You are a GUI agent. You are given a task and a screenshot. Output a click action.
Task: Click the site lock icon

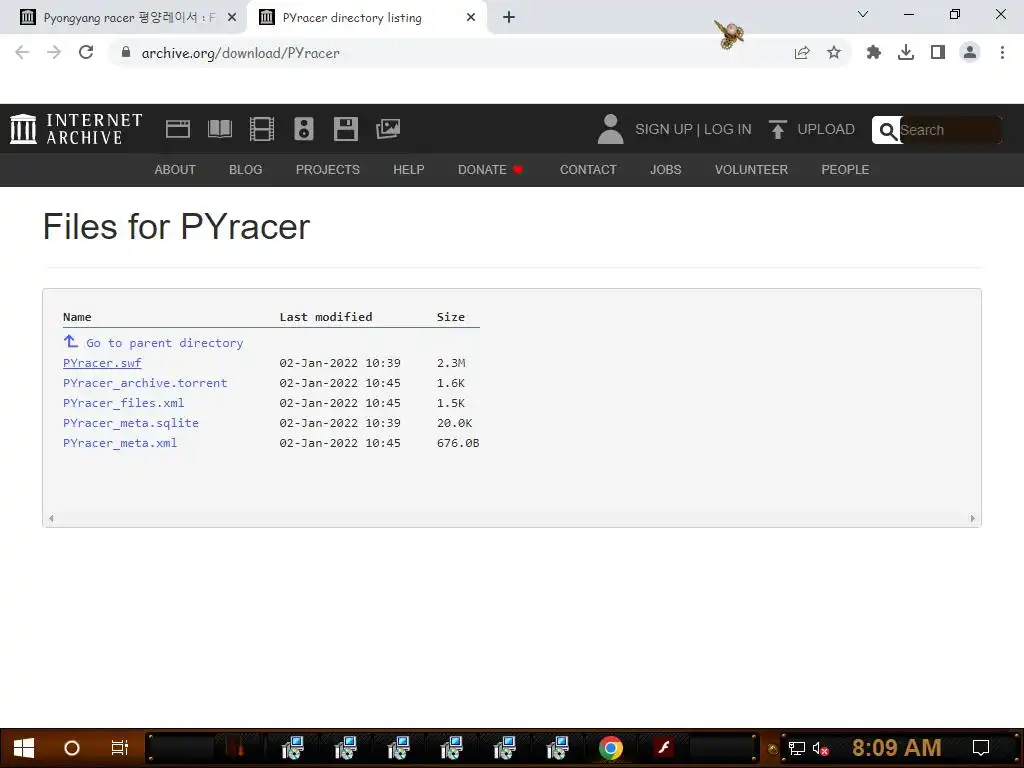[x=126, y=52]
